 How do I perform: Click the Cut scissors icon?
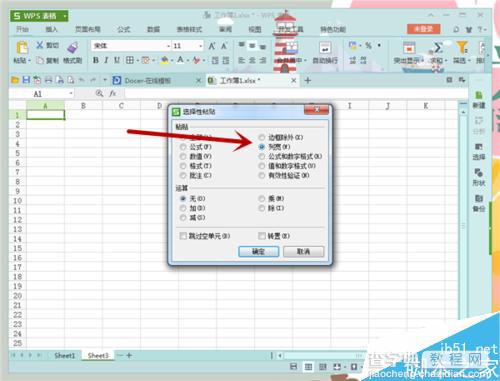[40, 45]
